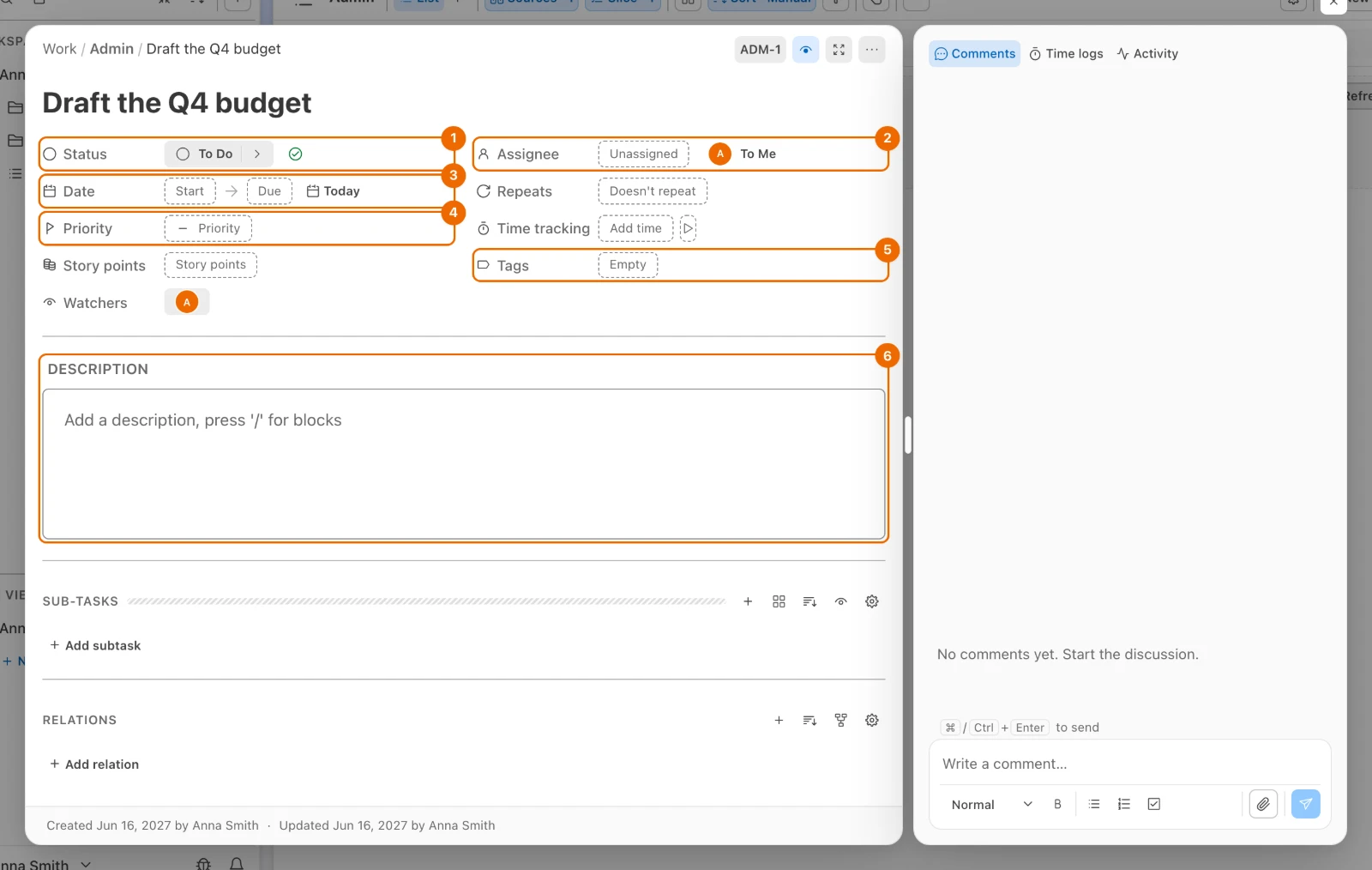Set the Start date field

[190, 191]
